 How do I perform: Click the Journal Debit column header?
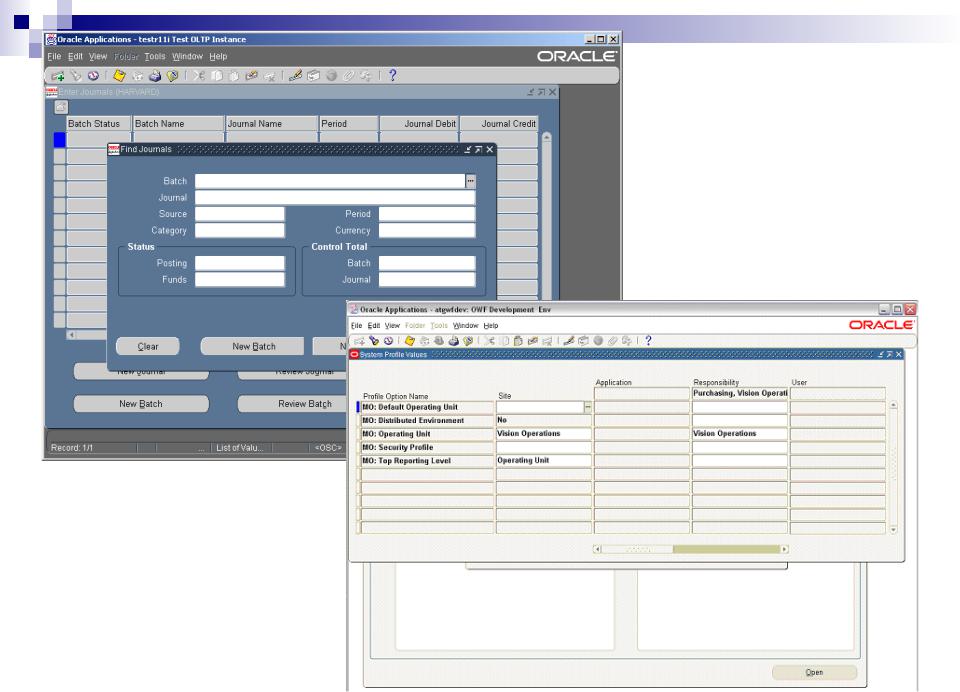[x=419, y=124]
